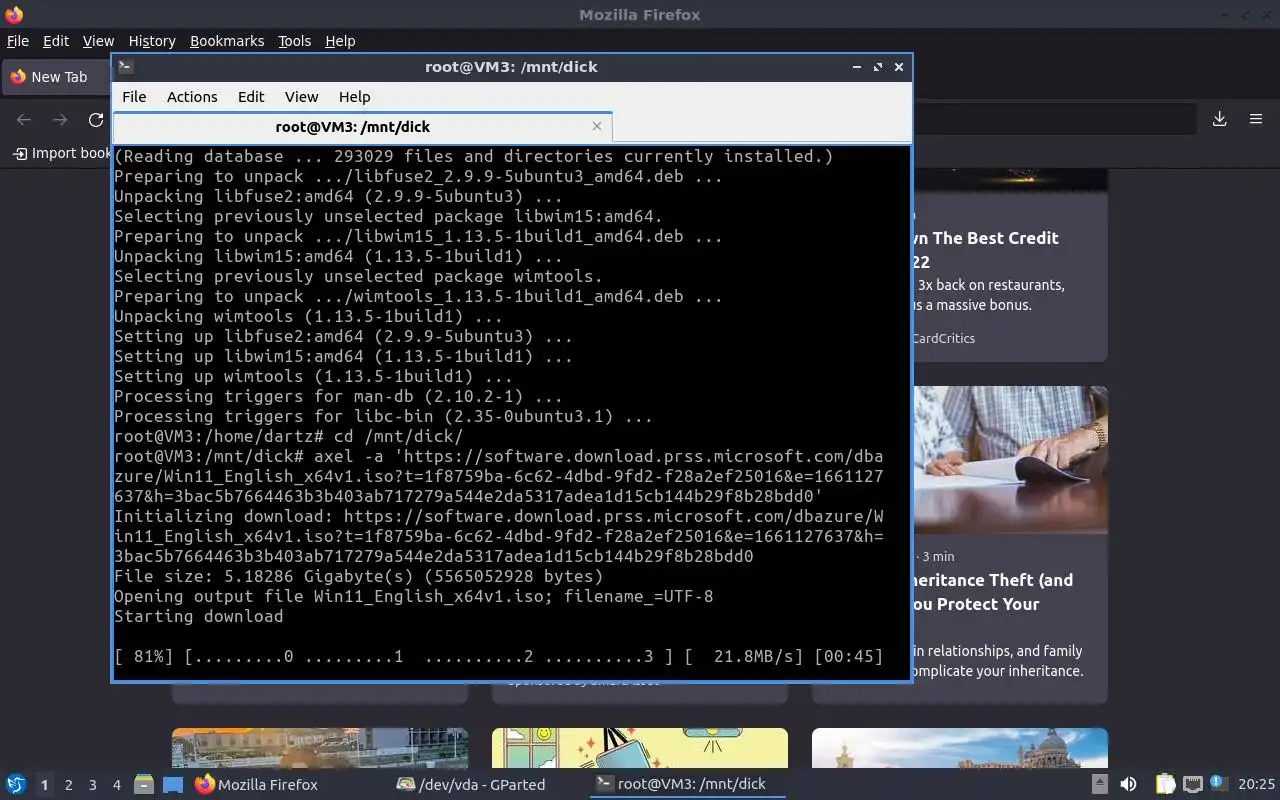Open update notifier tray icon
This screenshot has width=1280, height=800.
(1218, 784)
